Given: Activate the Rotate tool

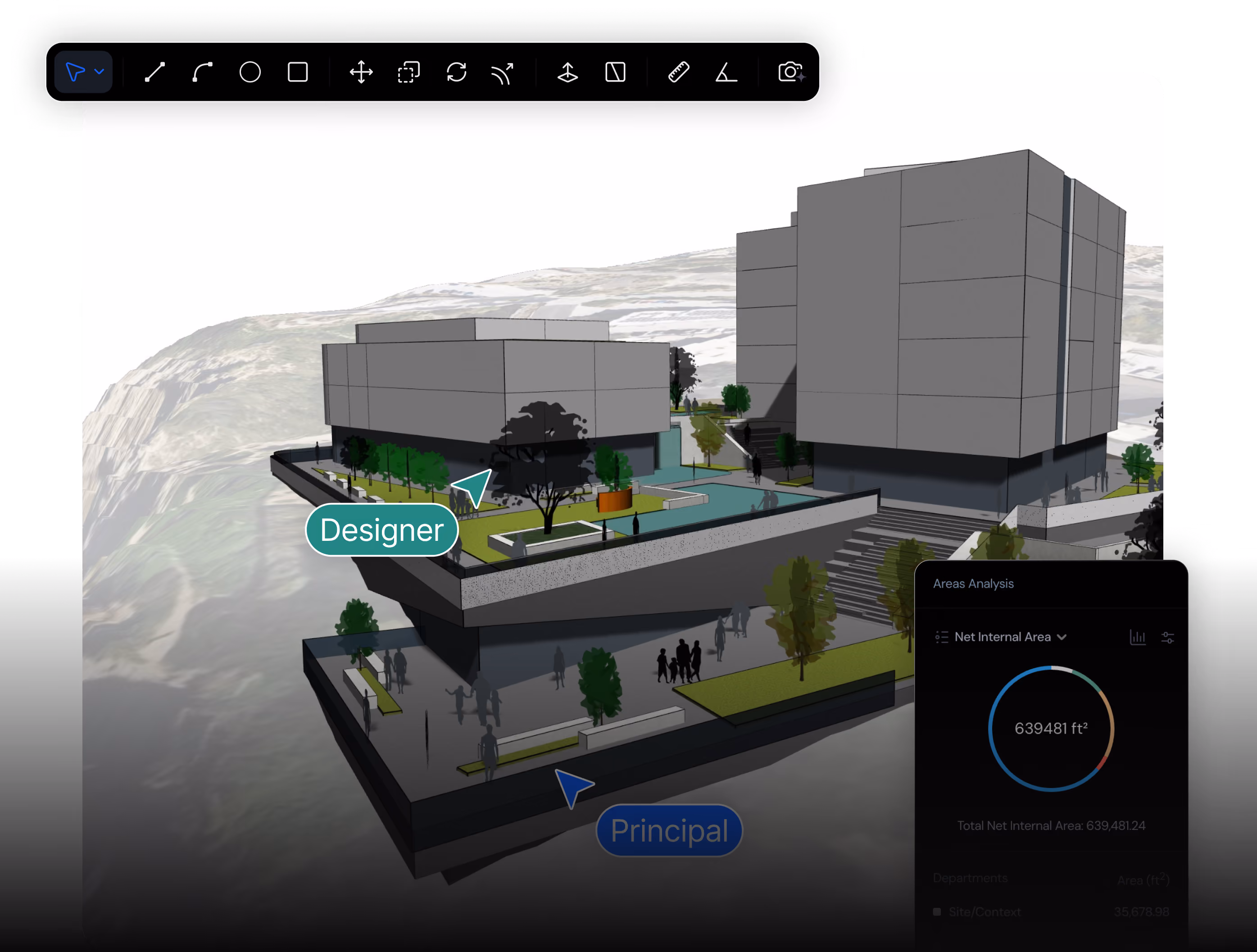Looking at the screenshot, I should pyautogui.click(x=456, y=72).
